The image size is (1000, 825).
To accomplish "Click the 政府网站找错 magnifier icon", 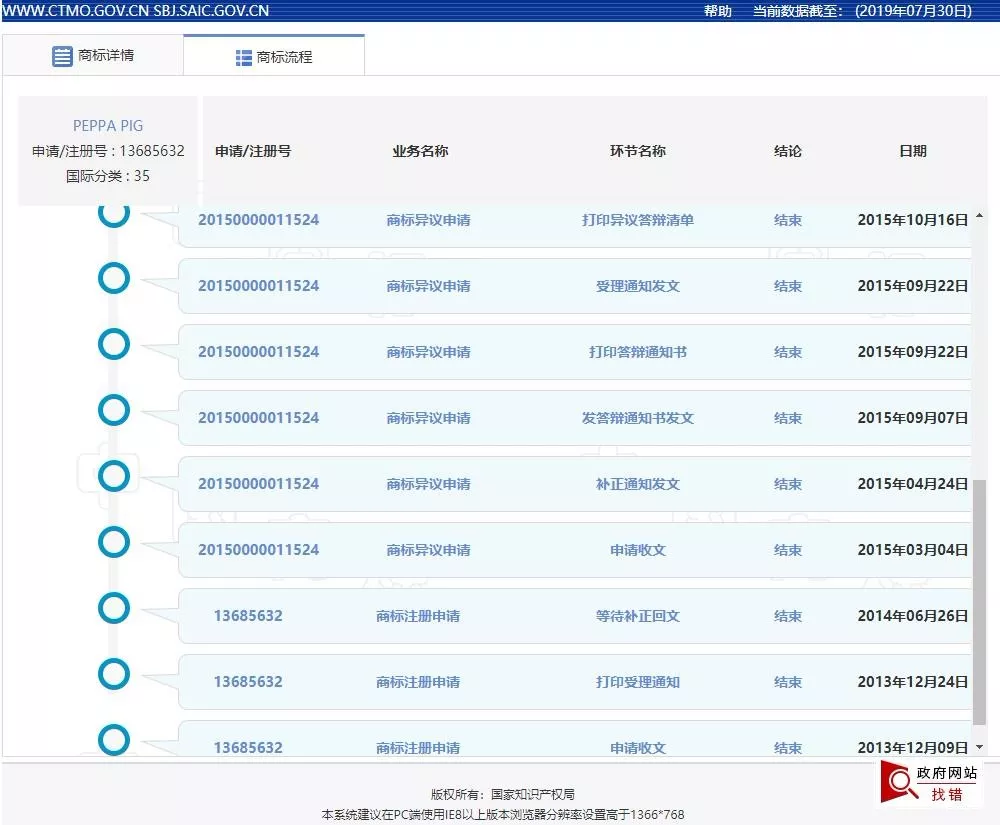I will tap(904, 783).
